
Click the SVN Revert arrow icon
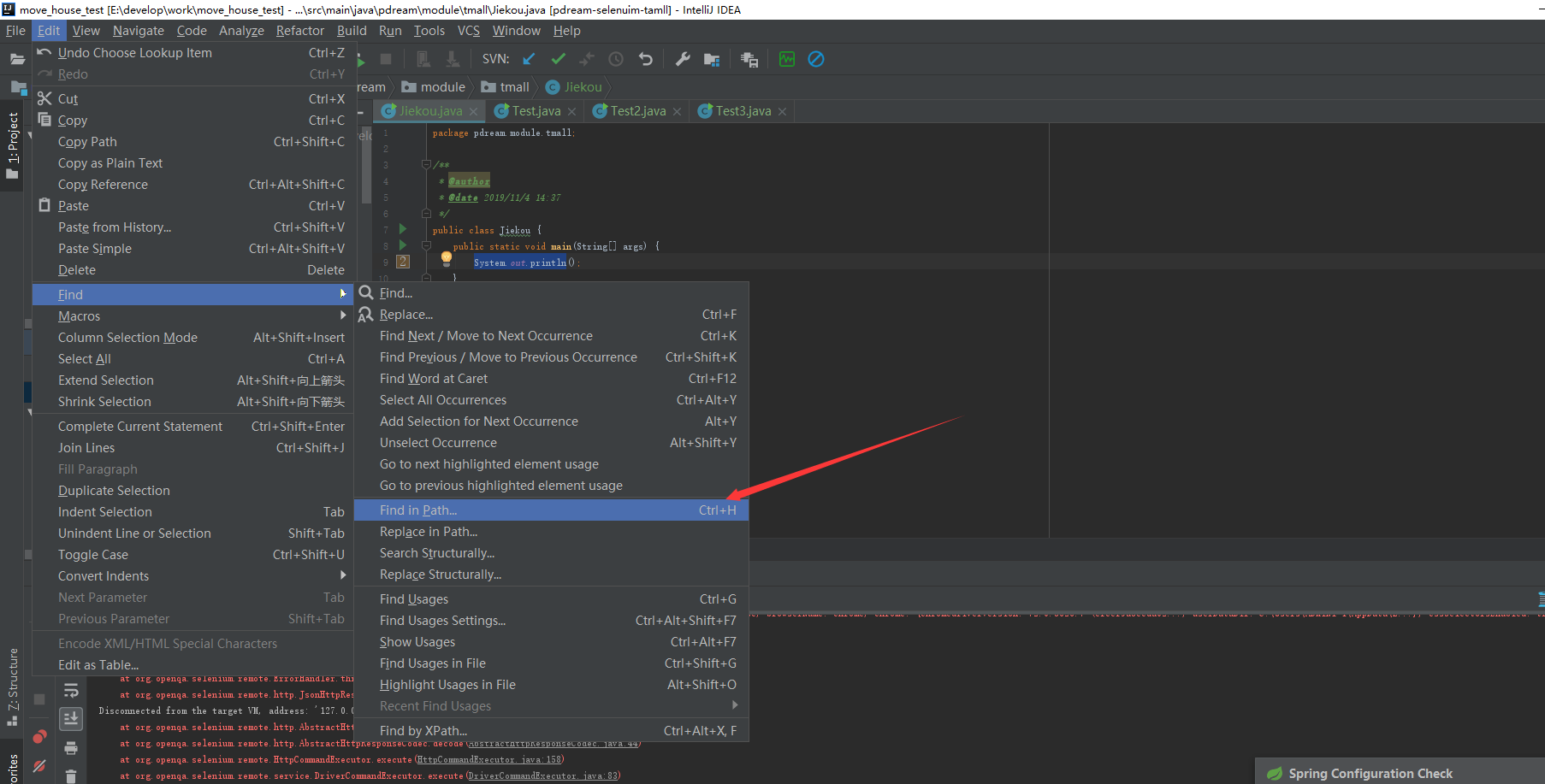646,59
